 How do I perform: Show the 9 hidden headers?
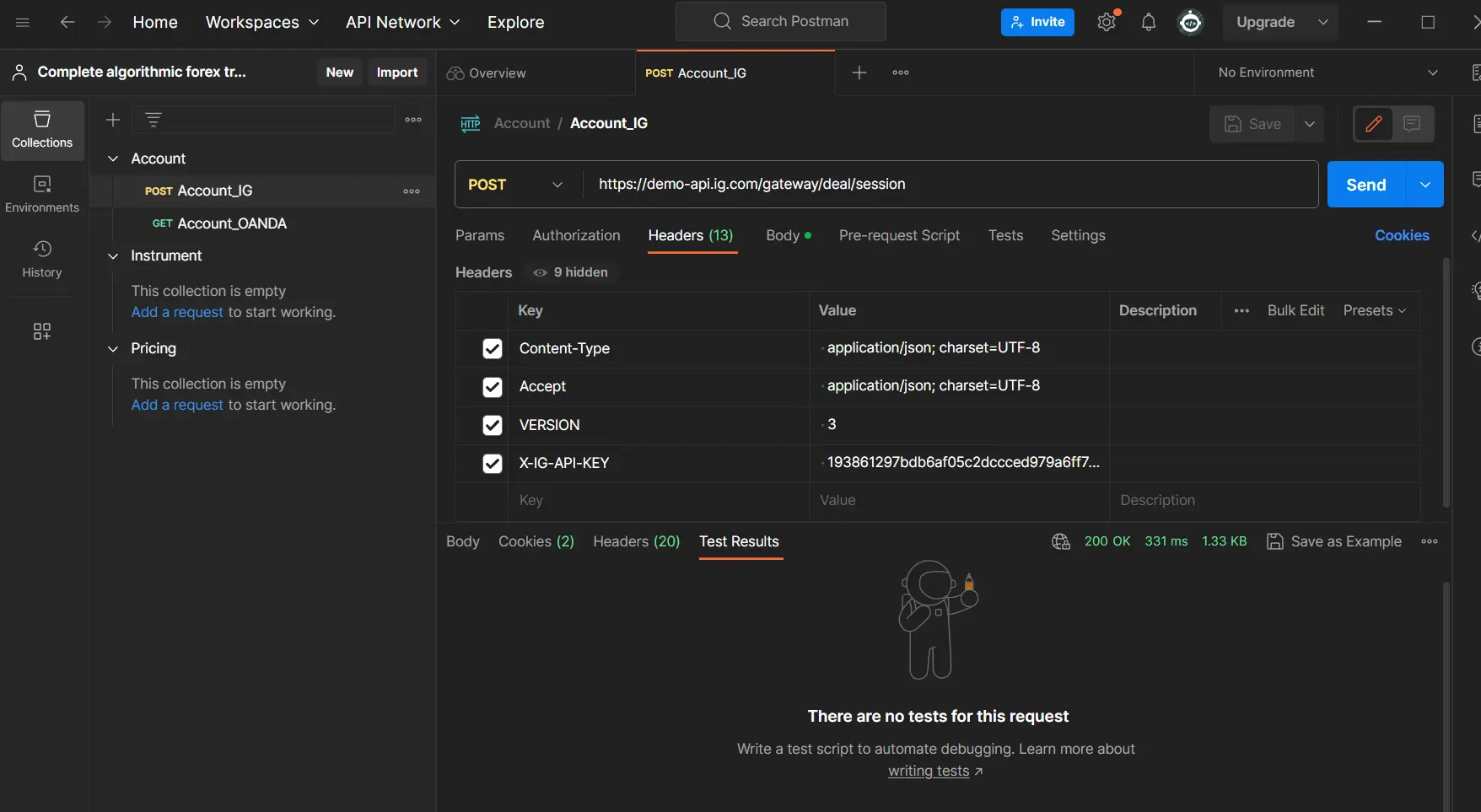[571, 272]
